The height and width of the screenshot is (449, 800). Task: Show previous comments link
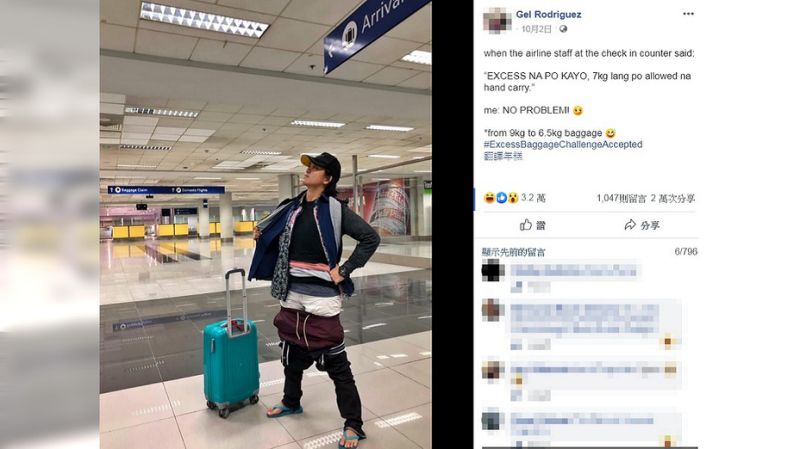pyautogui.click(x=514, y=252)
